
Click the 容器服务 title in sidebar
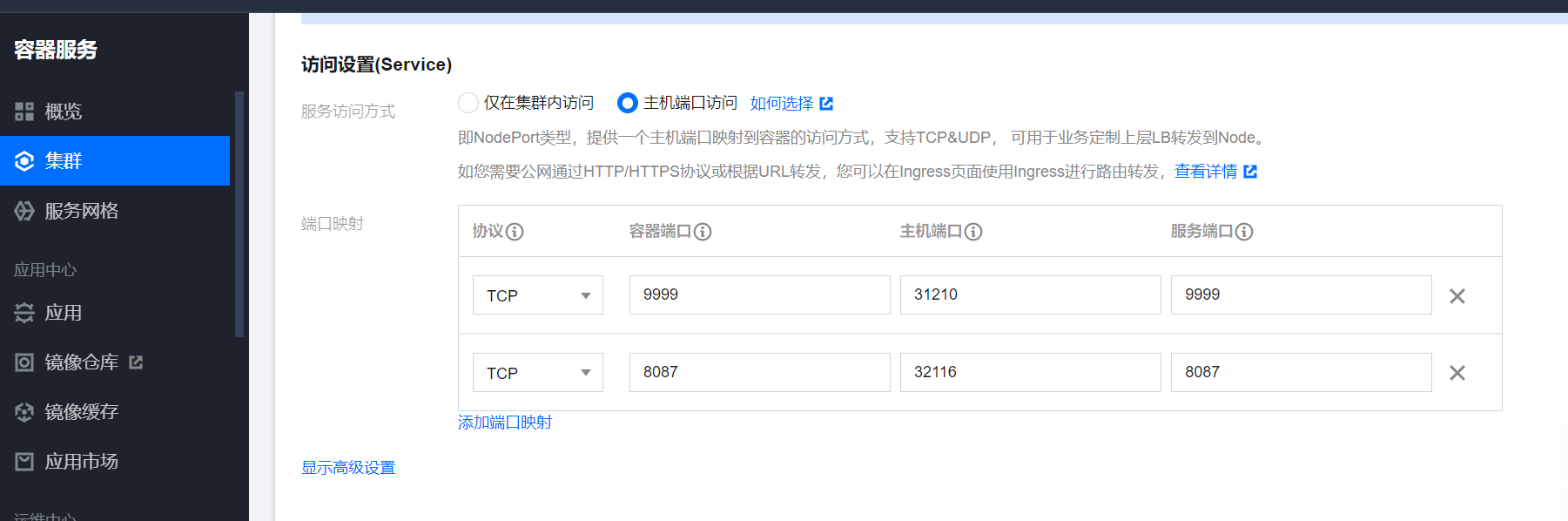coord(56,50)
